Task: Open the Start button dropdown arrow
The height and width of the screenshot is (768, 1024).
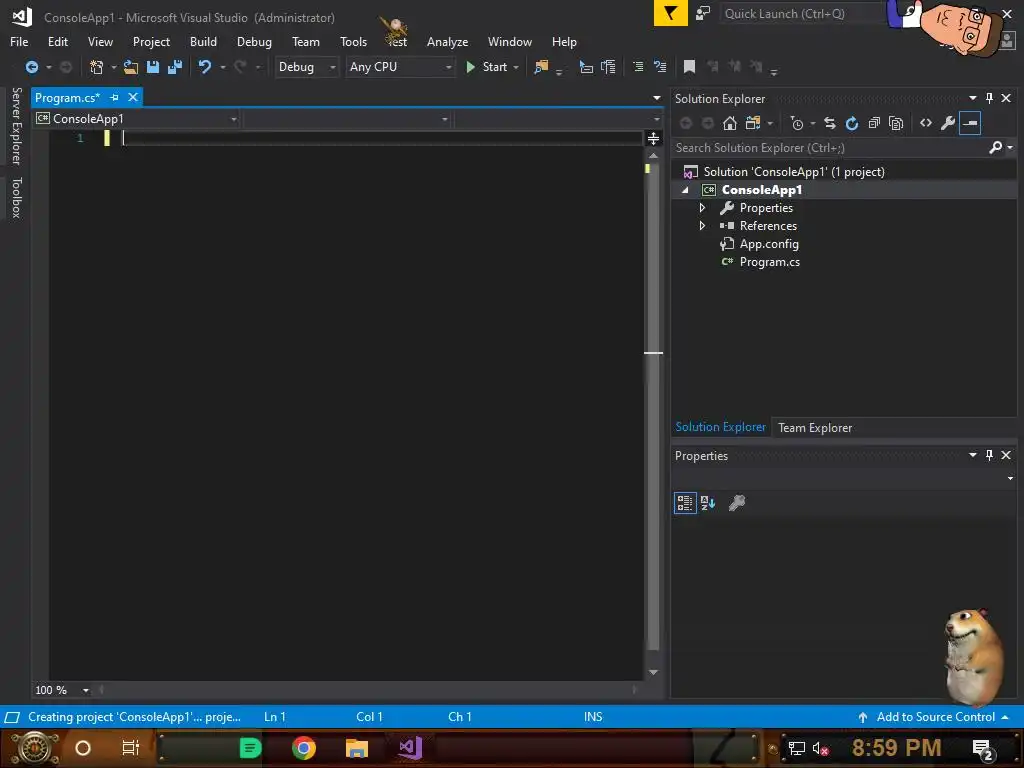Action: tap(517, 67)
